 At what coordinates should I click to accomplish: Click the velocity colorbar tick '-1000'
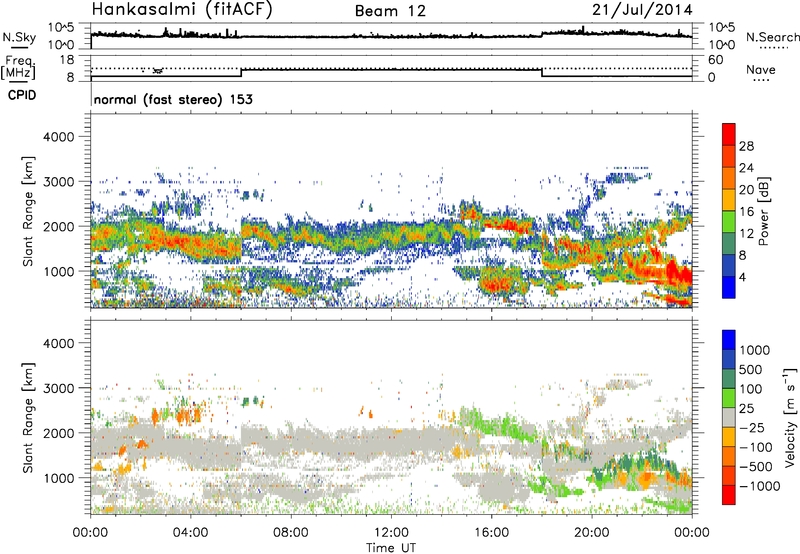click(x=759, y=486)
